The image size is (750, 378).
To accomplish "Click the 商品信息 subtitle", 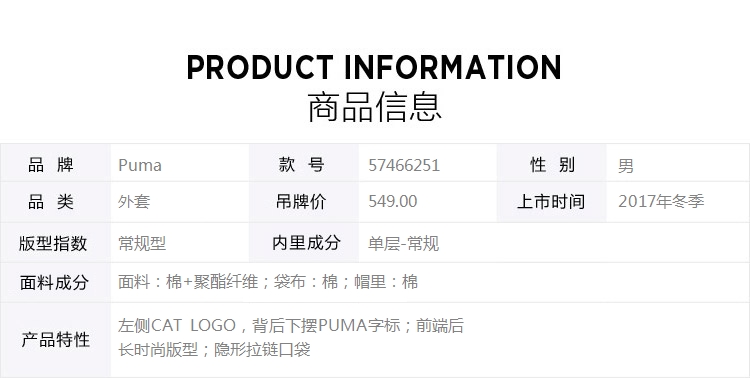I will 374,107.
